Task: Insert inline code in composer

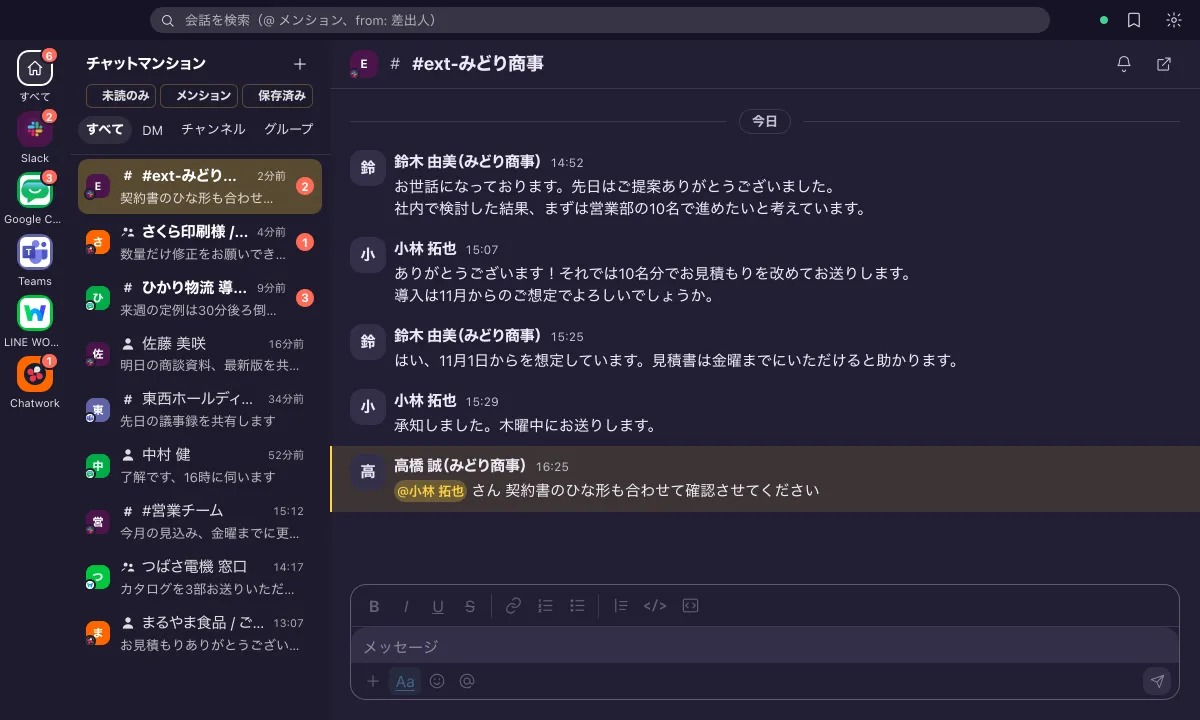Action: tap(655, 606)
